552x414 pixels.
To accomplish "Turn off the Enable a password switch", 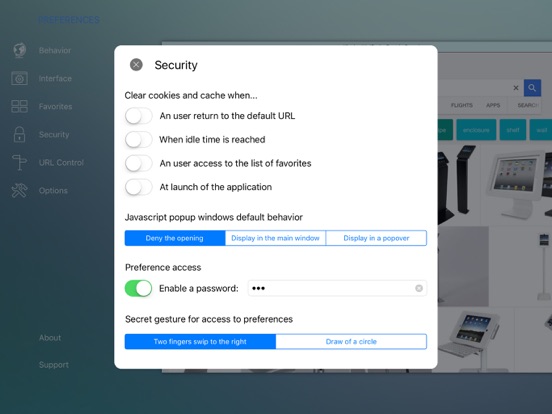I will [138, 288].
